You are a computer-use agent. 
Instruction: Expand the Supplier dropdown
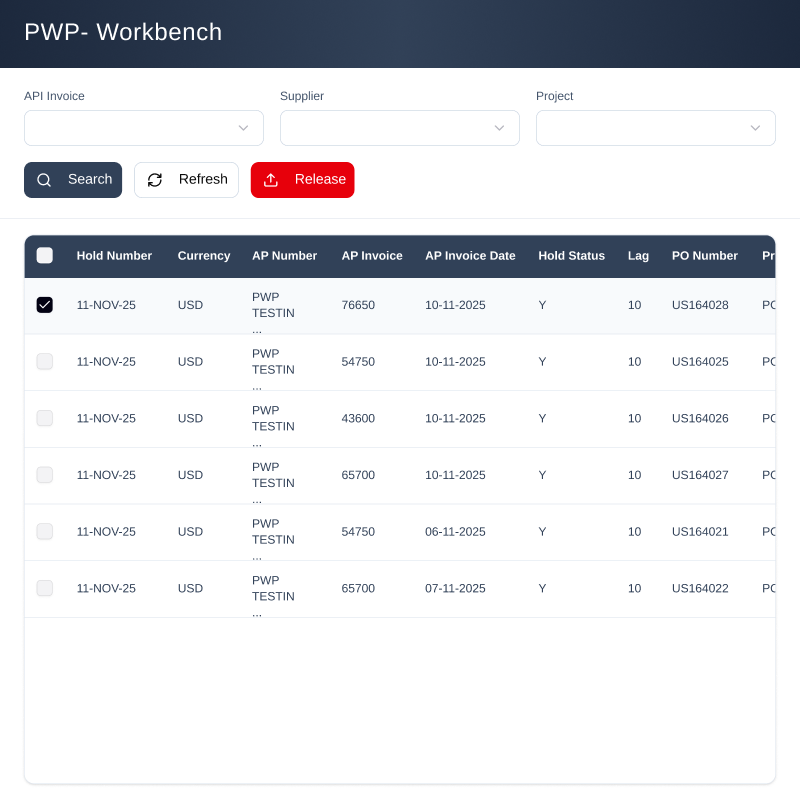click(400, 128)
